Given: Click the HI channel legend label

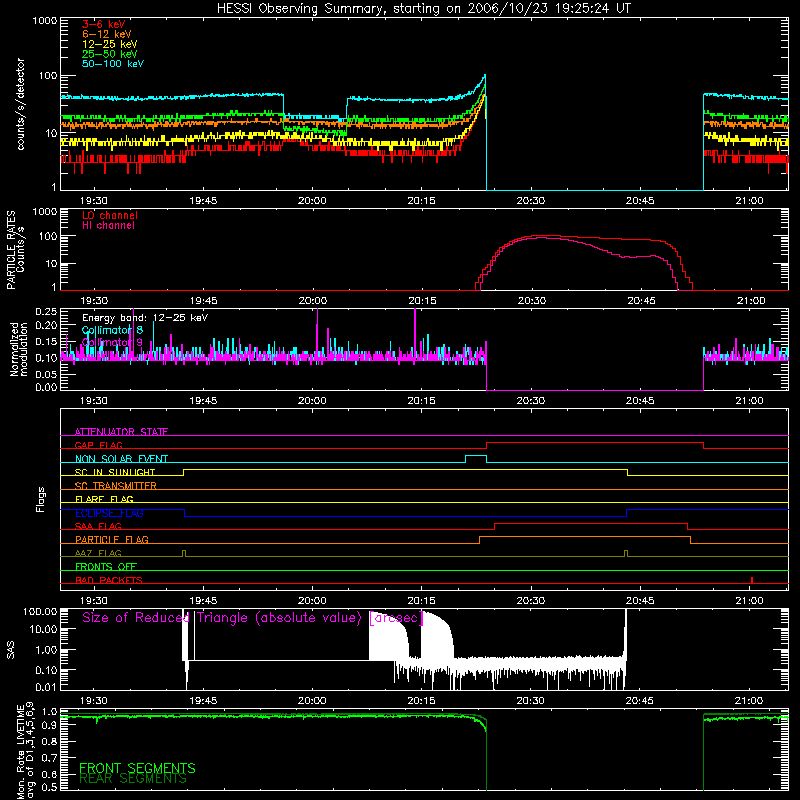Looking at the screenshot, I should tap(108, 225).
